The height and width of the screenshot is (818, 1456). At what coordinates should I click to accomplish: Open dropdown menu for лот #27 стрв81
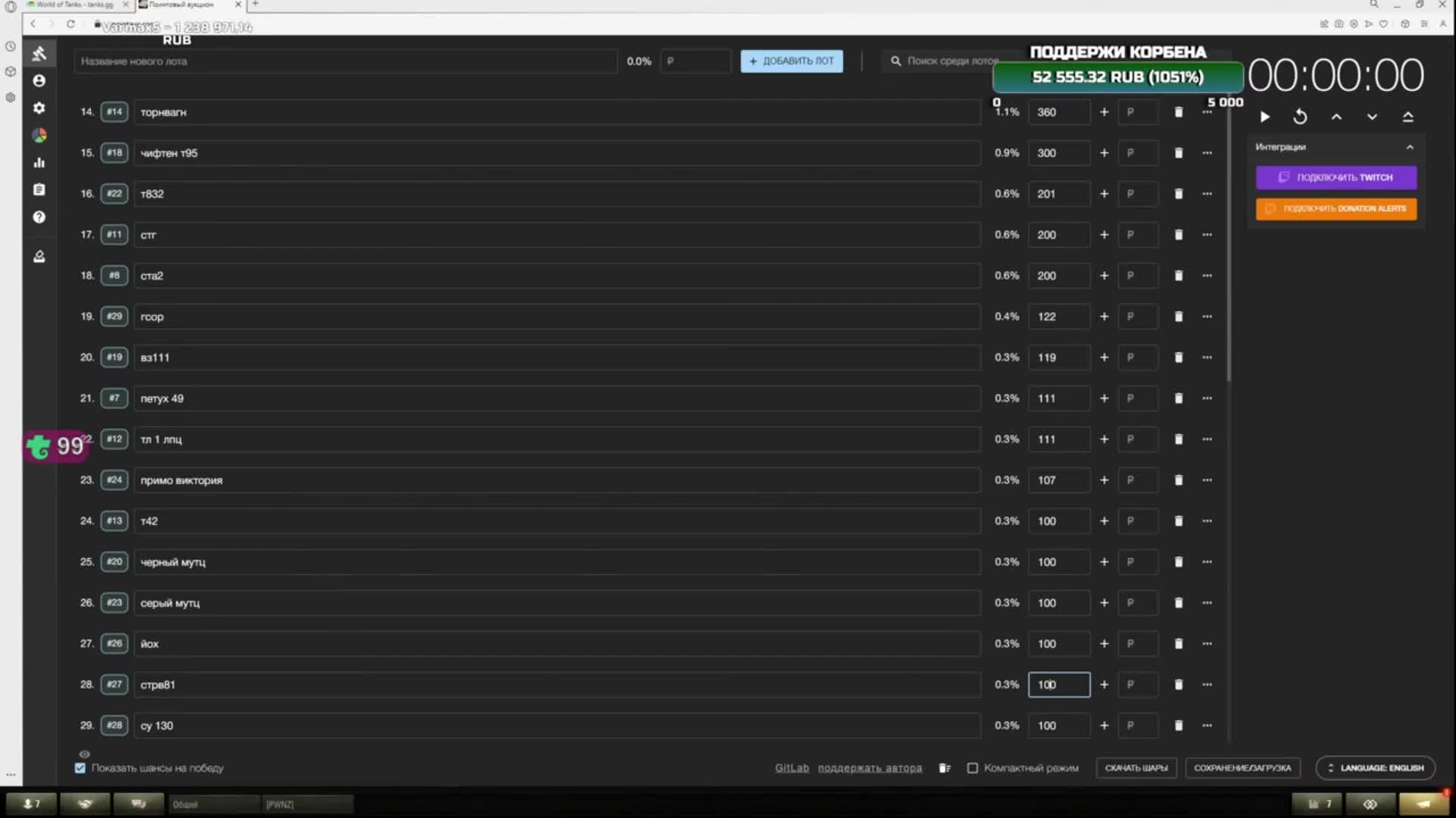tap(1207, 684)
